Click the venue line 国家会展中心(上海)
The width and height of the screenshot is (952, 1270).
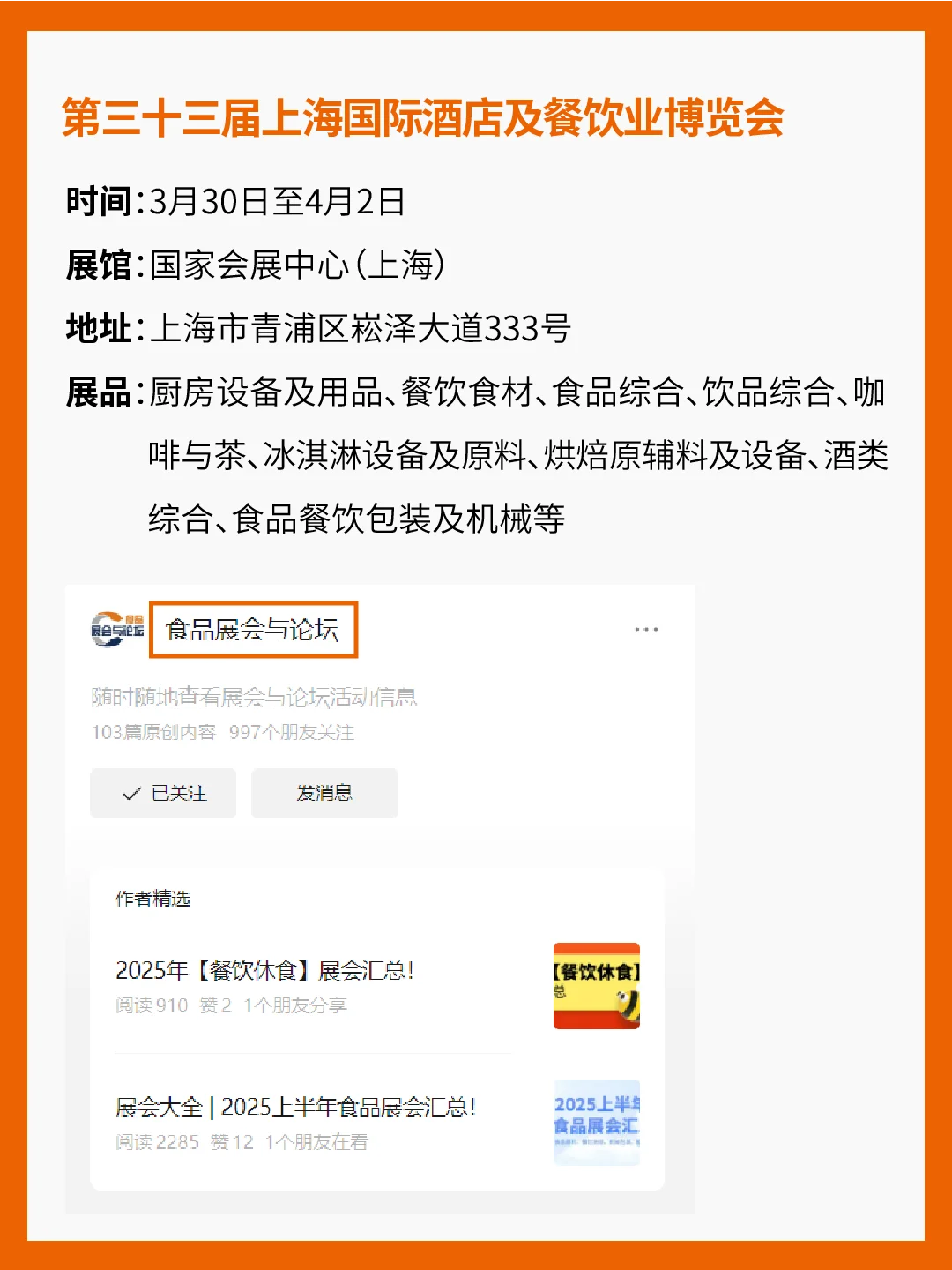coord(256,265)
